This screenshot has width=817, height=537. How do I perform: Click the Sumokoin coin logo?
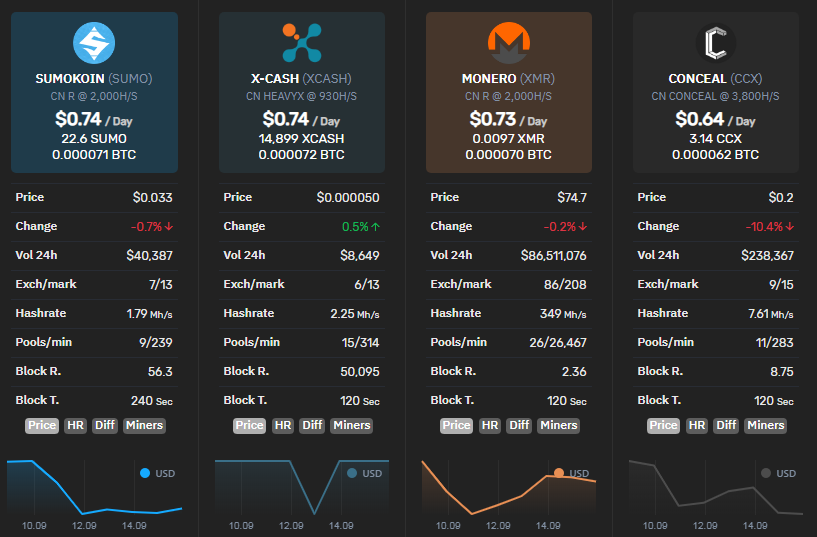pyautogui.click(x=94, y=43)
